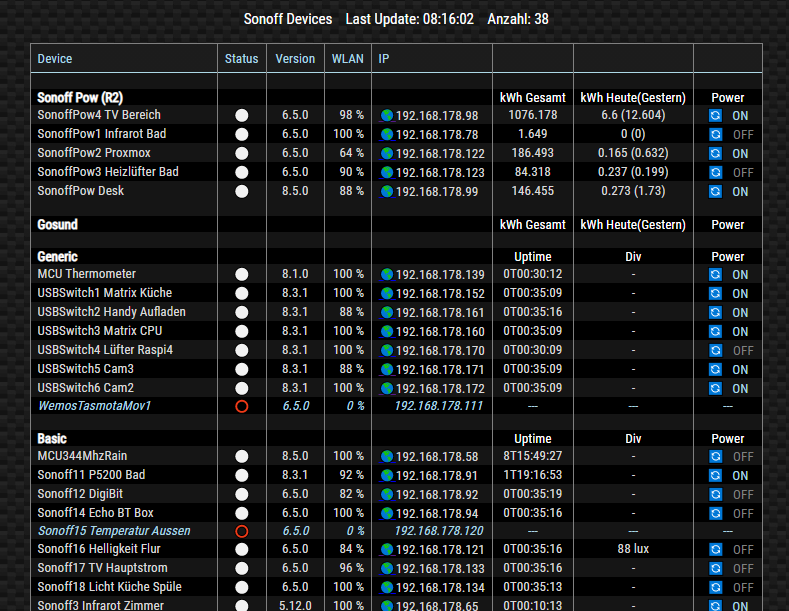Image resolution: width=789 pixels, height=611 pixels.
Task: Toggle power OFF label for SonoffPow1 Infrarot Bad
Action: pos(743,135)
